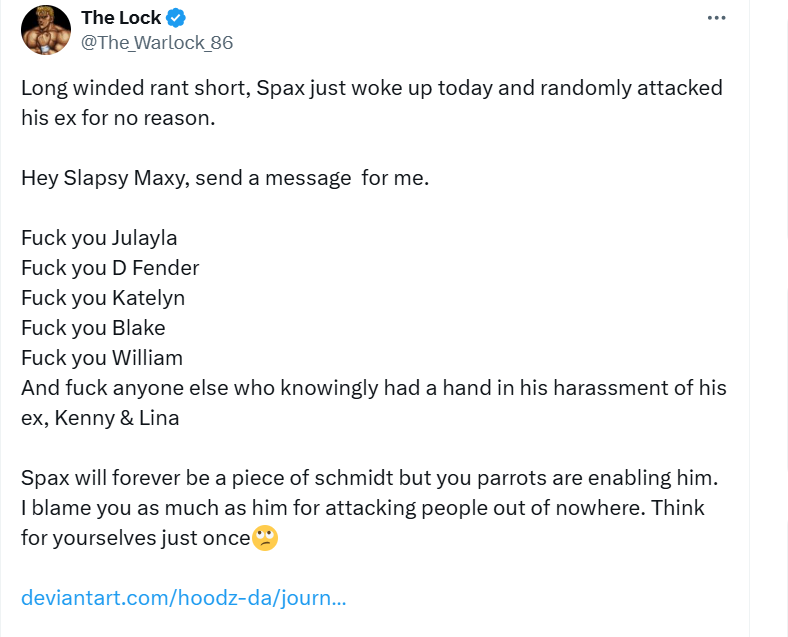The height and width of the screenshot is (637, 788).
Task: Click the blue verified badge
Action: [x=177, y=18]
